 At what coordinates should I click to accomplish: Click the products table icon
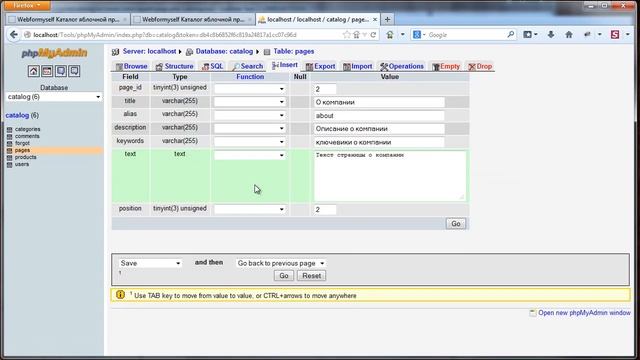[x=9, y=157]
